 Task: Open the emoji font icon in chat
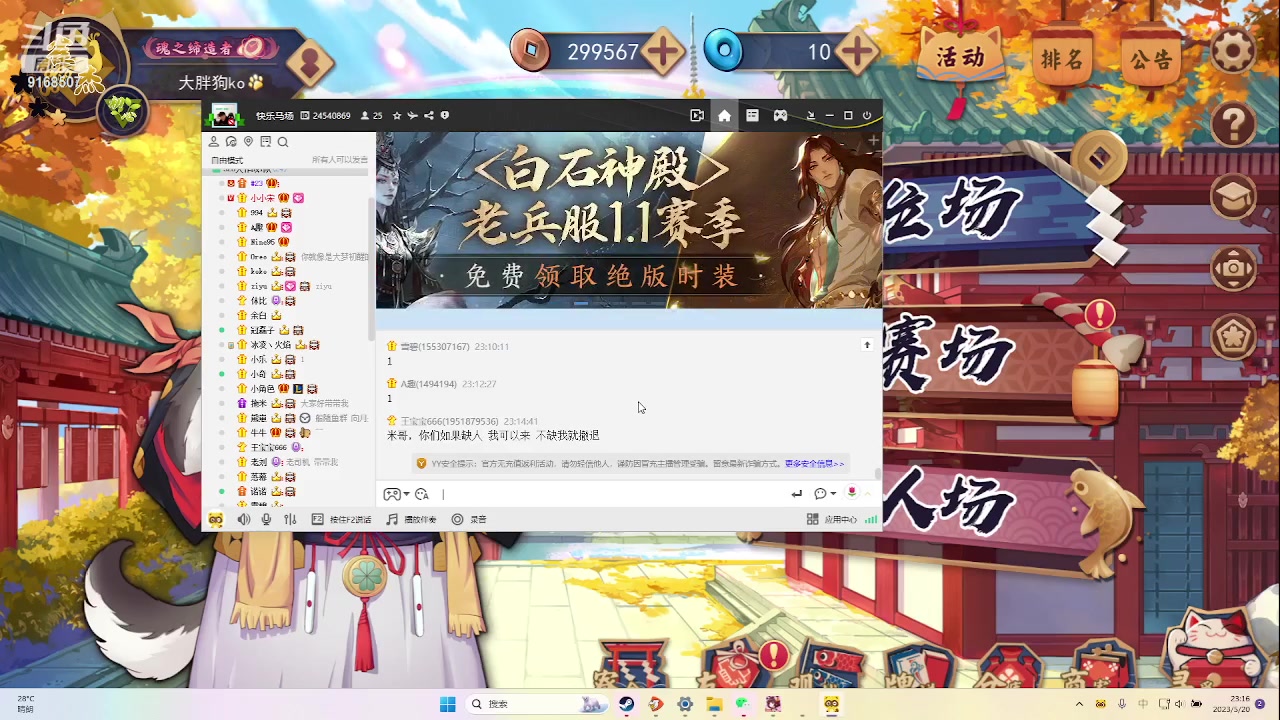tap(422, 494)
